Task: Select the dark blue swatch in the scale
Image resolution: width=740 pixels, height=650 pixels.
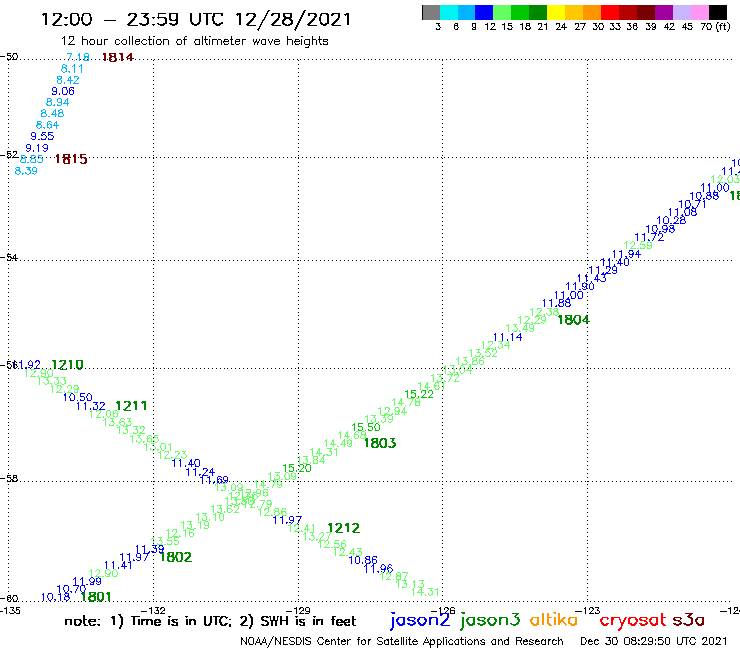Action: click(x=484, y=12)
